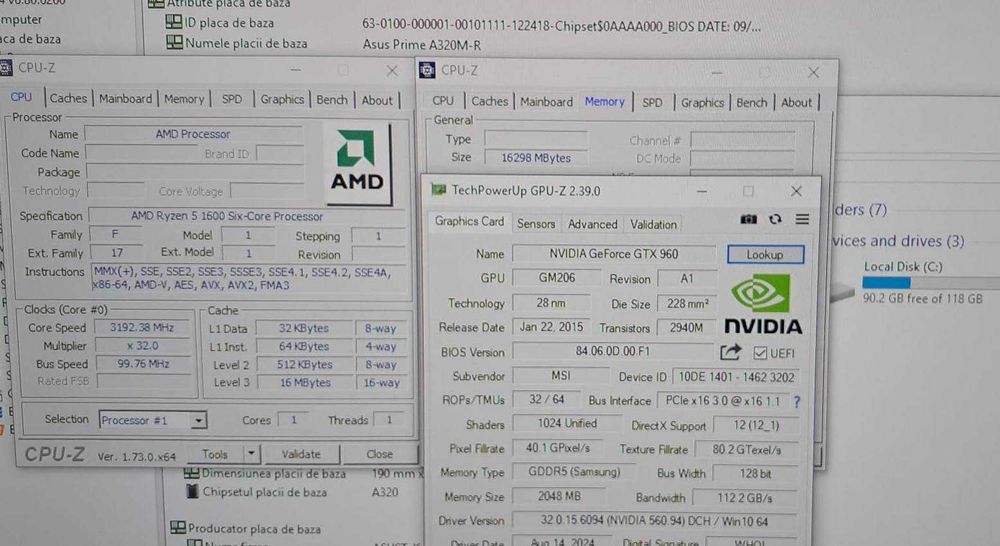Image resolution: width=1000 pixels, height=546 pixels.
Task: Click the Bus Interface question mark
Action: 797,401
